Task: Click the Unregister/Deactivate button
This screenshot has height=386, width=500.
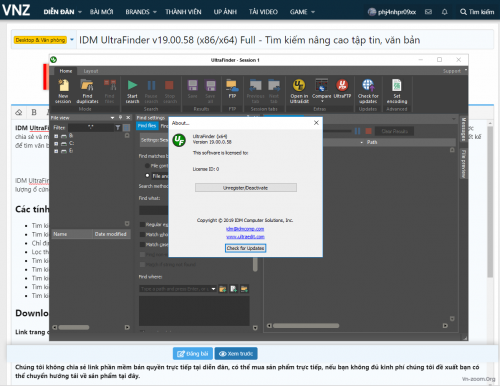Action: [246, 188]
